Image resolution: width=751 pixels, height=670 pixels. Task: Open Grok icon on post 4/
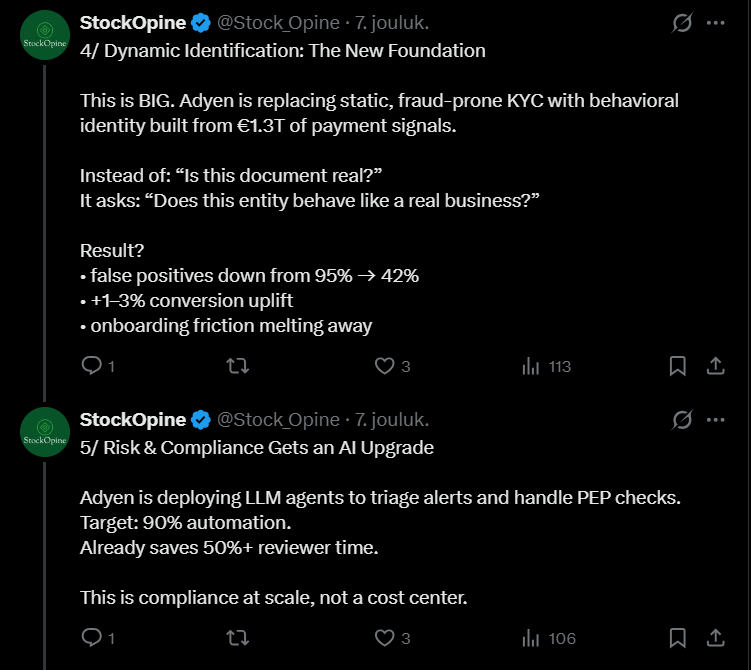[x=682, y=22]
